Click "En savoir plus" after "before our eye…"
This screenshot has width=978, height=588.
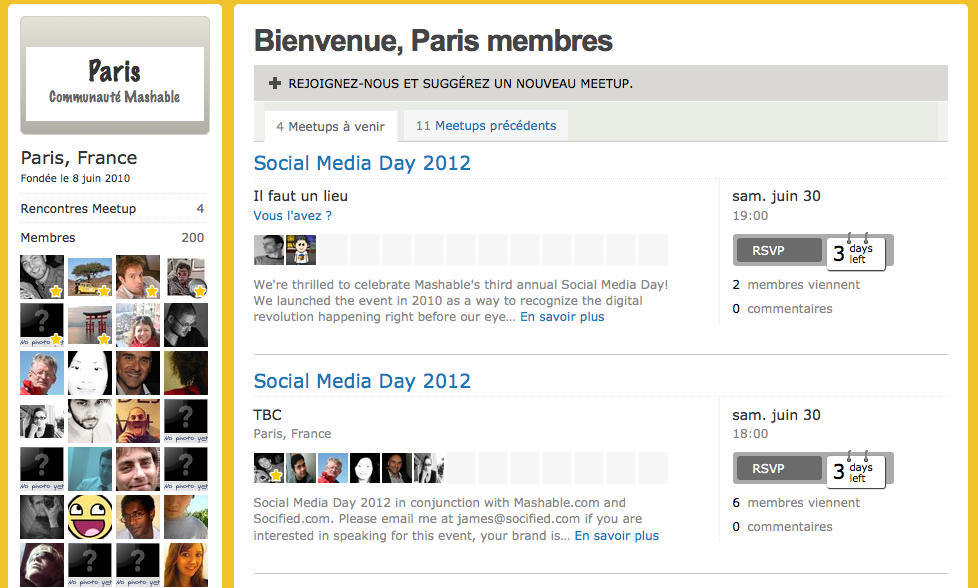click(562, 317)
